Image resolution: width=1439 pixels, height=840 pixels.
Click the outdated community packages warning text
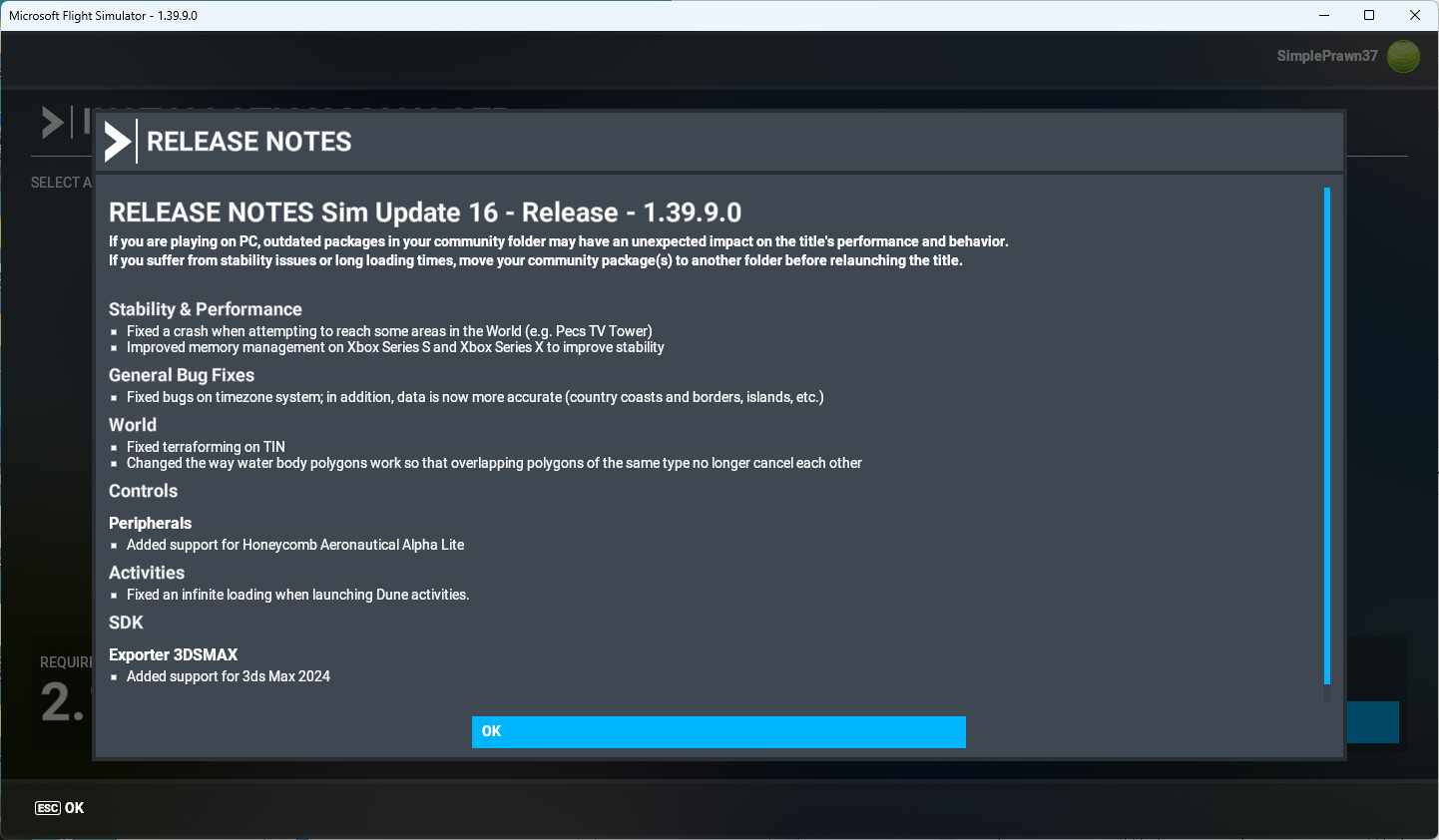coord(559,250)
